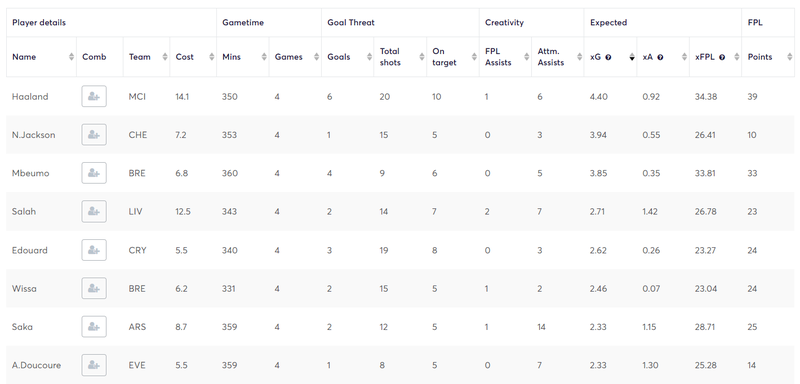Screen dimensions: 800x384
Task: Click the Expected group header
Action: click(x=609, y=22)
